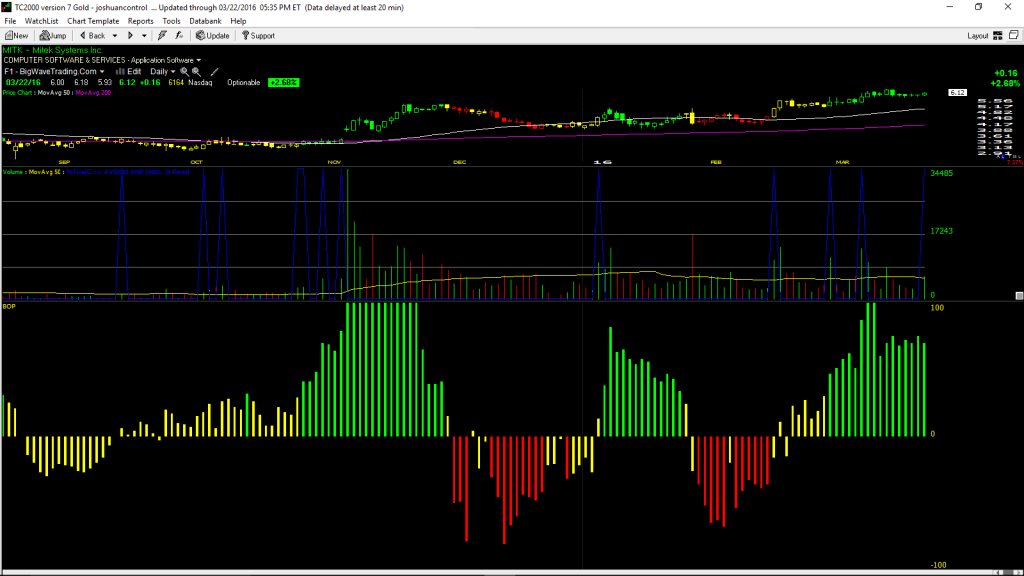Click the chart Edit button
1024x576 pixels.
click(x=129, y=72)
